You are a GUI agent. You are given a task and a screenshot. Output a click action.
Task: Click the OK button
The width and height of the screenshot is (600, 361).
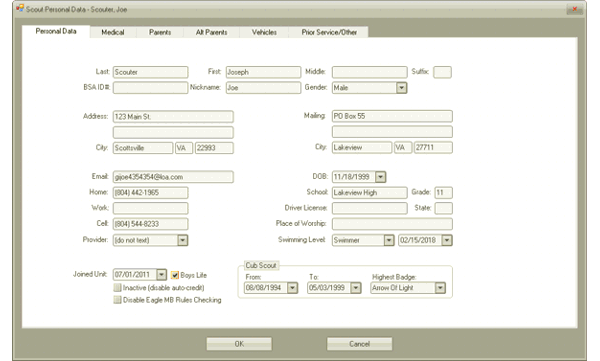(x=239, y=343)
